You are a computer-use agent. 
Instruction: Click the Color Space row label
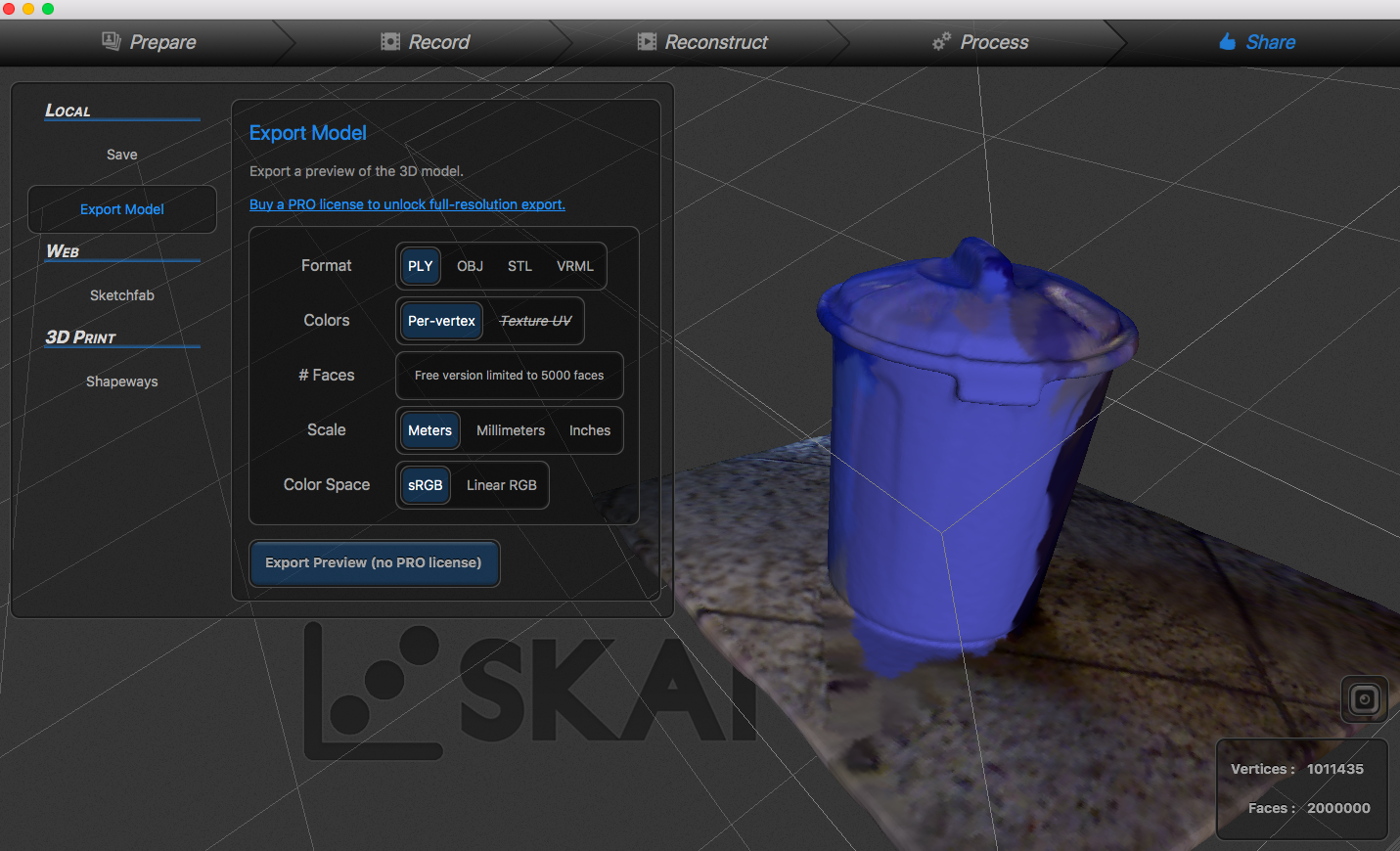pyautogui.click(x=327, y=485)
